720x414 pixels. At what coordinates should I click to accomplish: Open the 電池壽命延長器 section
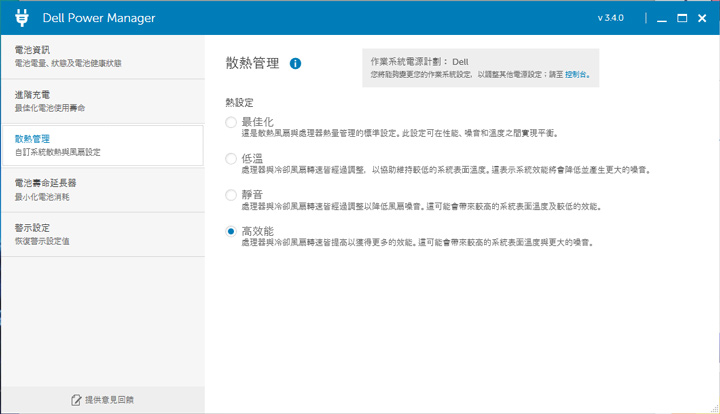[x=103, y=190]
